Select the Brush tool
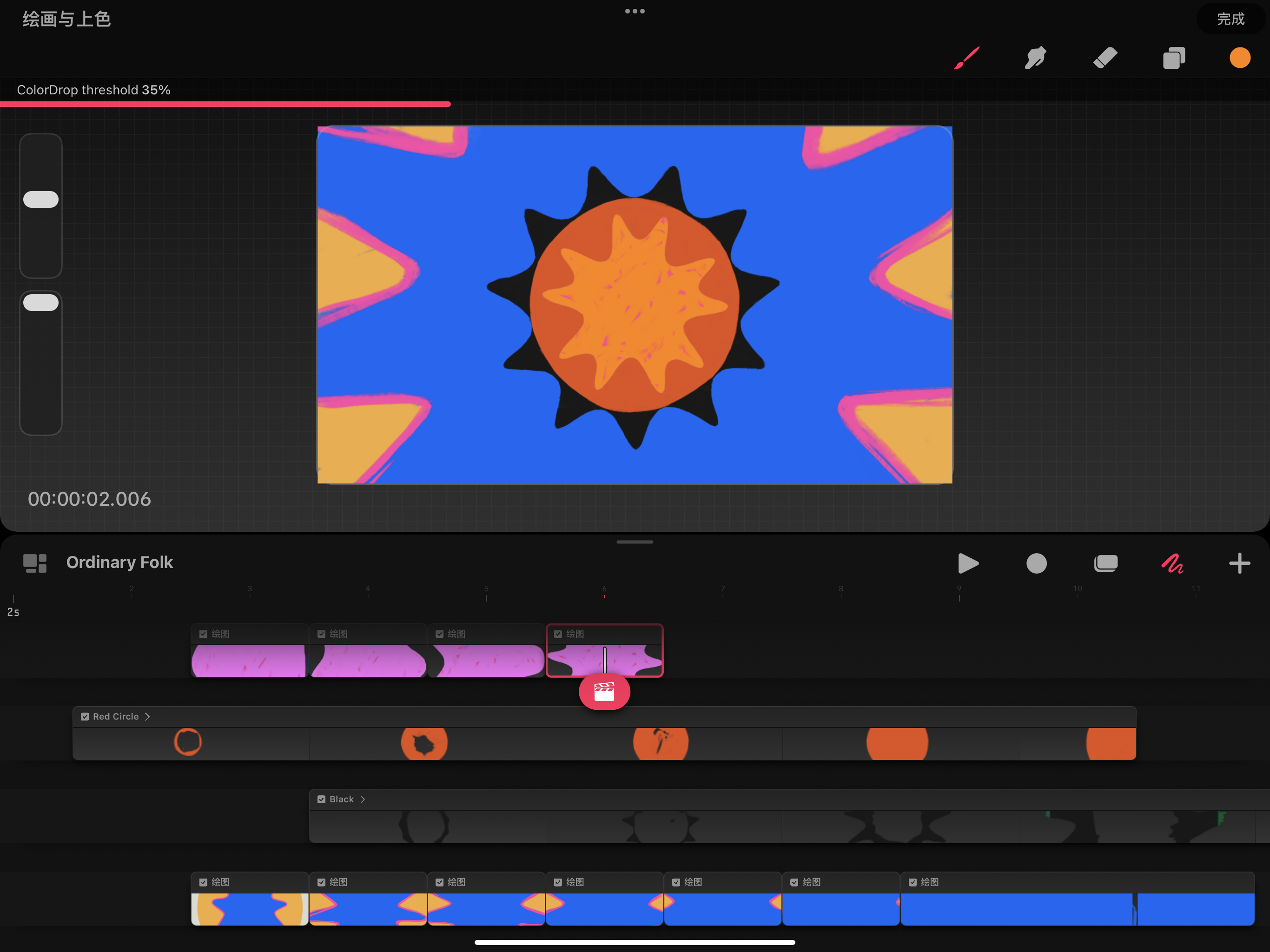Viewport: 1270px width, 952px height. click(x=967, y=58)
